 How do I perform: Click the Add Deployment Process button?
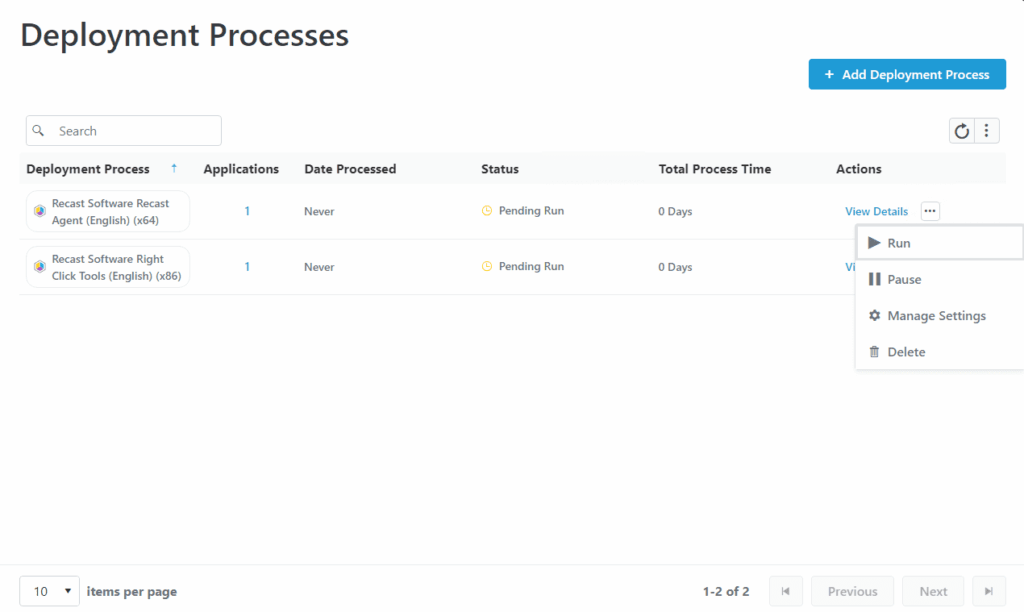pyautogui.click(x=907, y=74)
